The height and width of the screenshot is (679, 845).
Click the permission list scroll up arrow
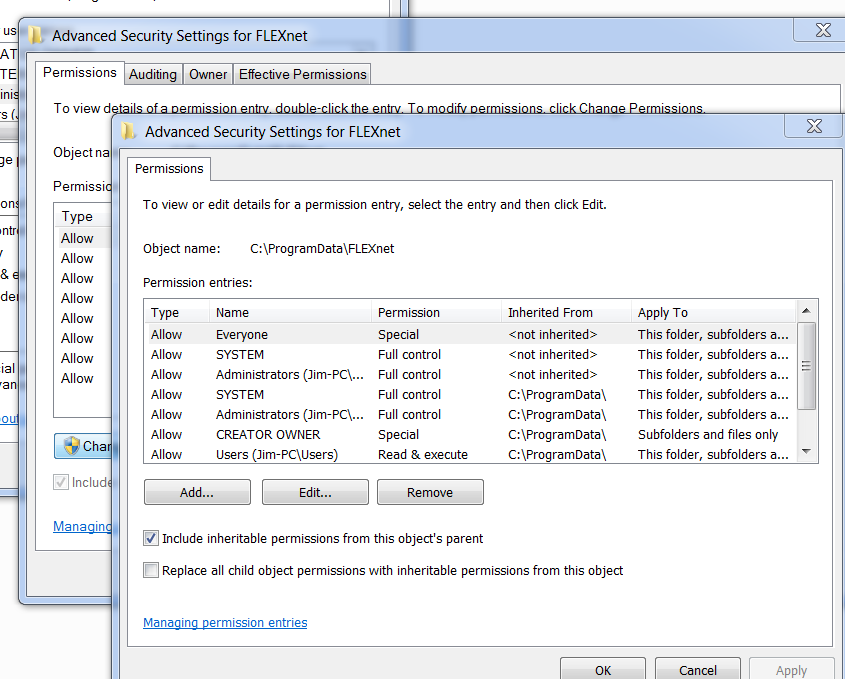(x=806, y=310)
